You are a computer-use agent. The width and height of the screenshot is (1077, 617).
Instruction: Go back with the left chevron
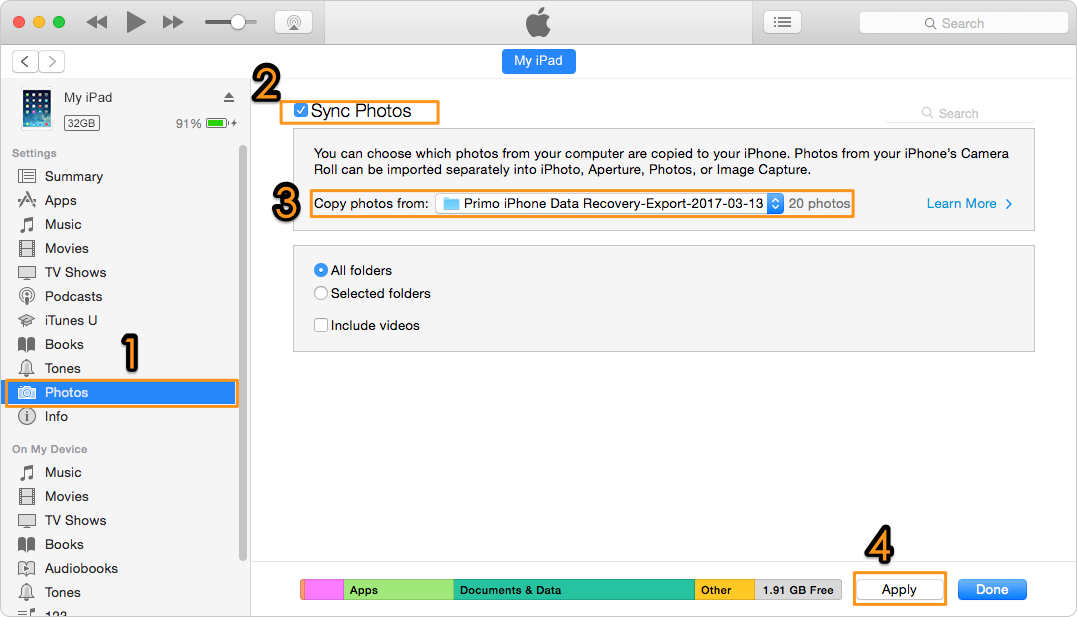coord(25,61)
